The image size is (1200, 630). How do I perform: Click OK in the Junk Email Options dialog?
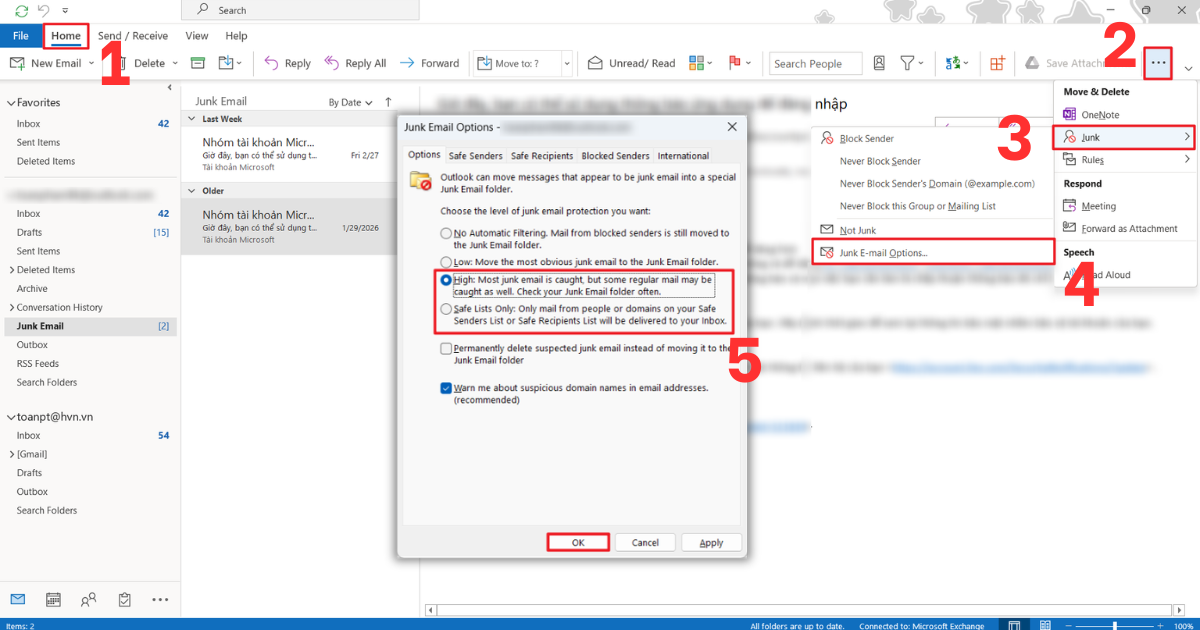tap(578, 542)
